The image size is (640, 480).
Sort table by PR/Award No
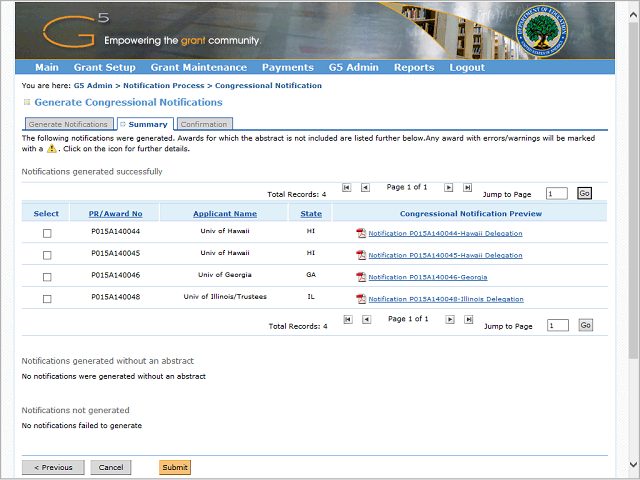(116, 213)
